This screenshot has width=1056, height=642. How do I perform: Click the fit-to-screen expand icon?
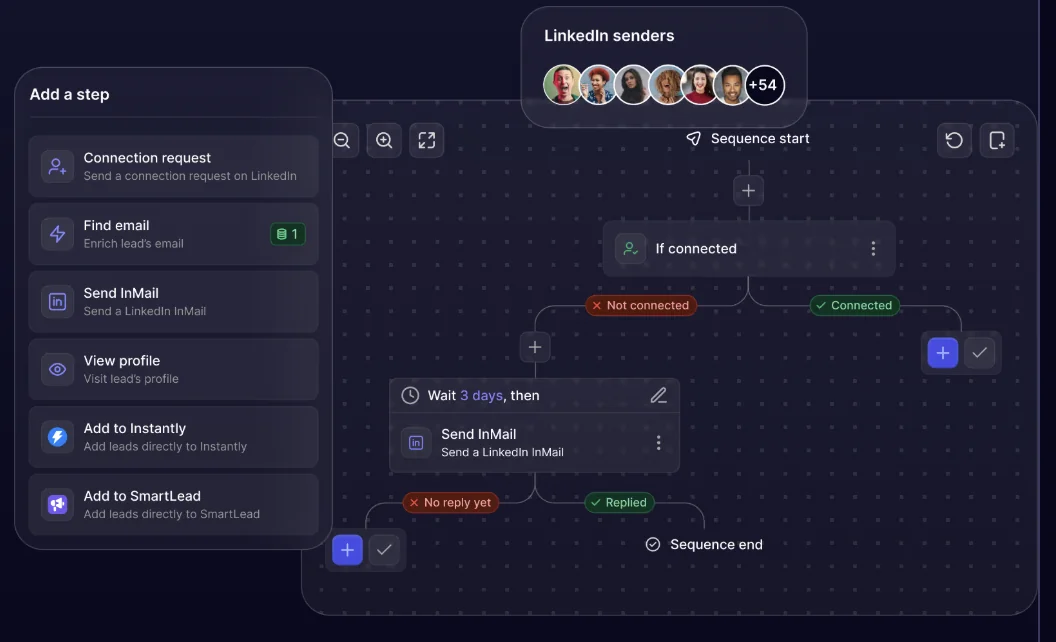tap(426, 140)
